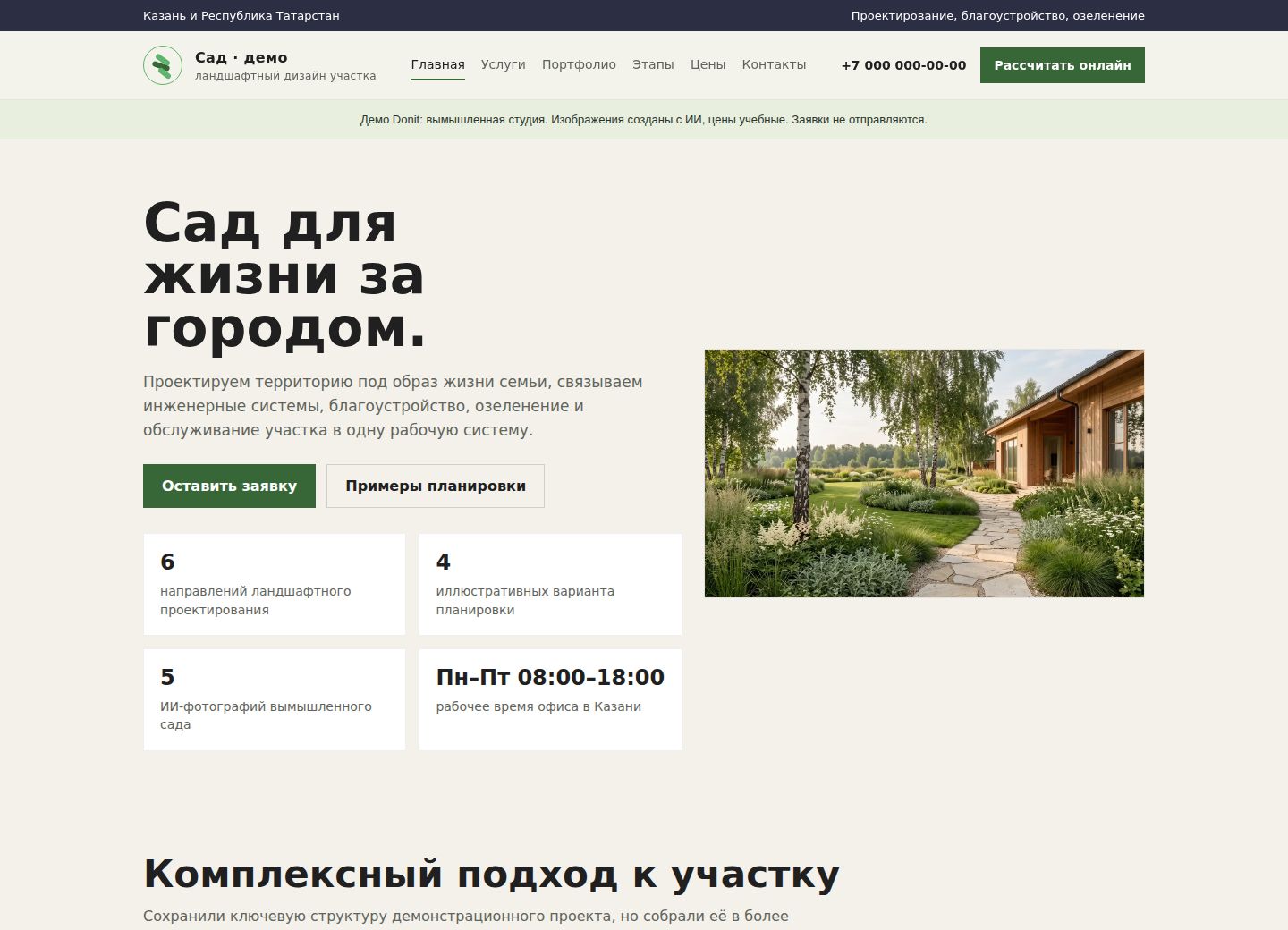Click the Сад · демо site title
The height and width of the screenshot is (930, 1288).
pyautogui.click(x=241, y=57)
